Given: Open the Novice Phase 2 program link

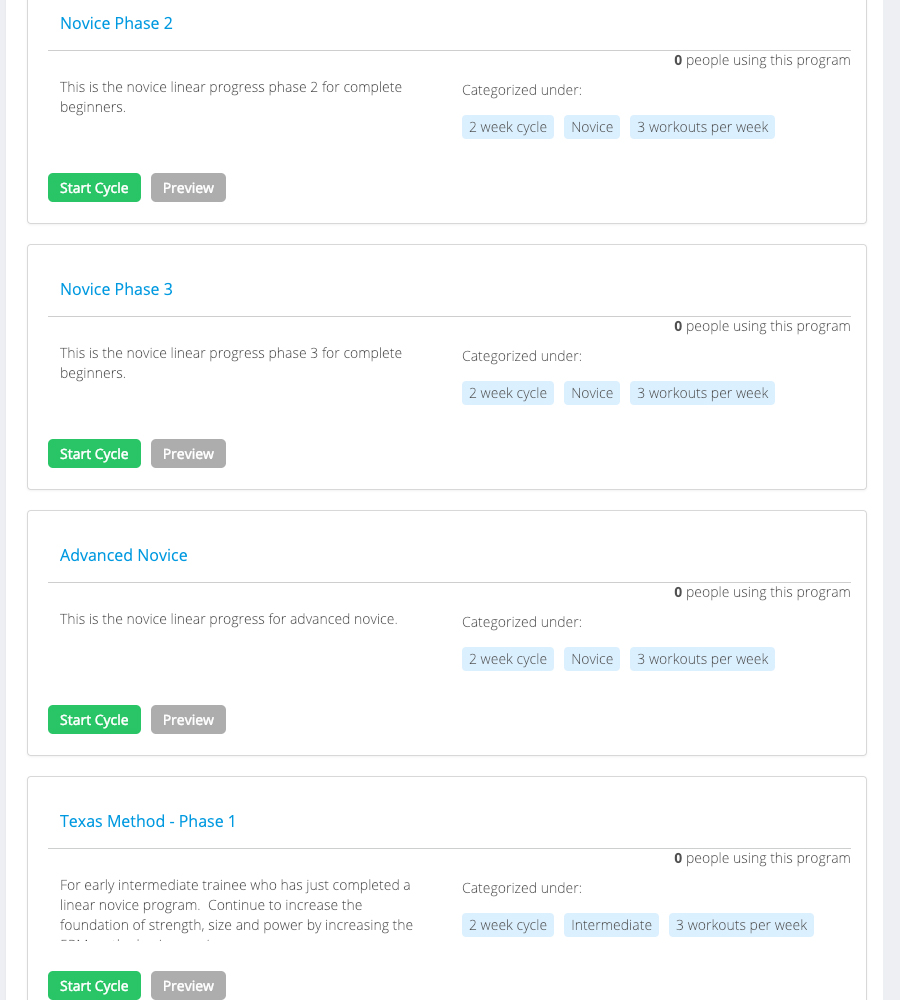Looking at the screenshot, I should [x=116, y=23].
